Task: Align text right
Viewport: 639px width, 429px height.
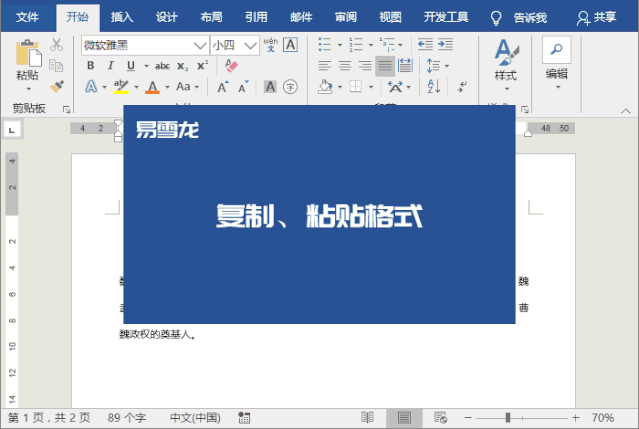Action: [x=365, y=66]
